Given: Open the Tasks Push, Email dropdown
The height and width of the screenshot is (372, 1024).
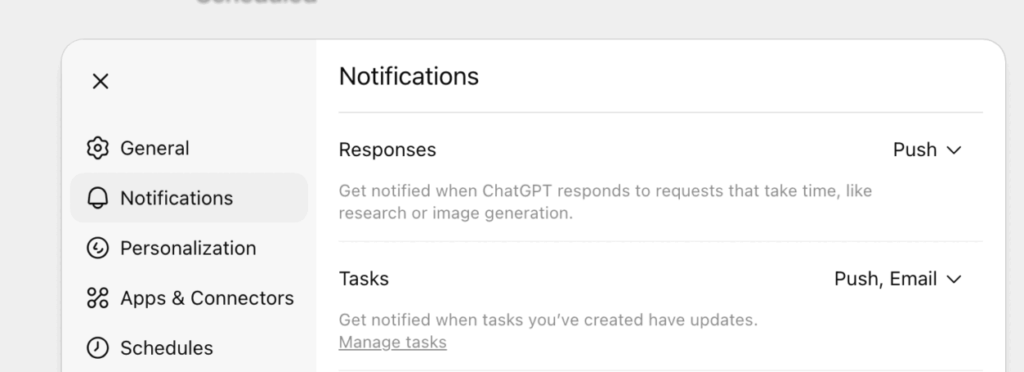Looking at the screenshot, I should pyautogui.click(x=898, y=279).
